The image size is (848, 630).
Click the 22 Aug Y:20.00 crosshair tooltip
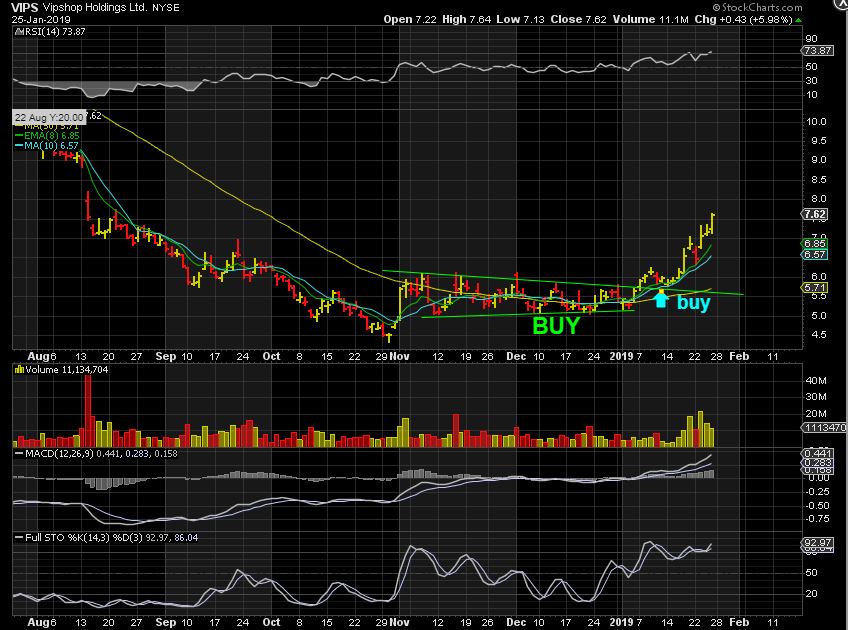click(x=49, y=117)
